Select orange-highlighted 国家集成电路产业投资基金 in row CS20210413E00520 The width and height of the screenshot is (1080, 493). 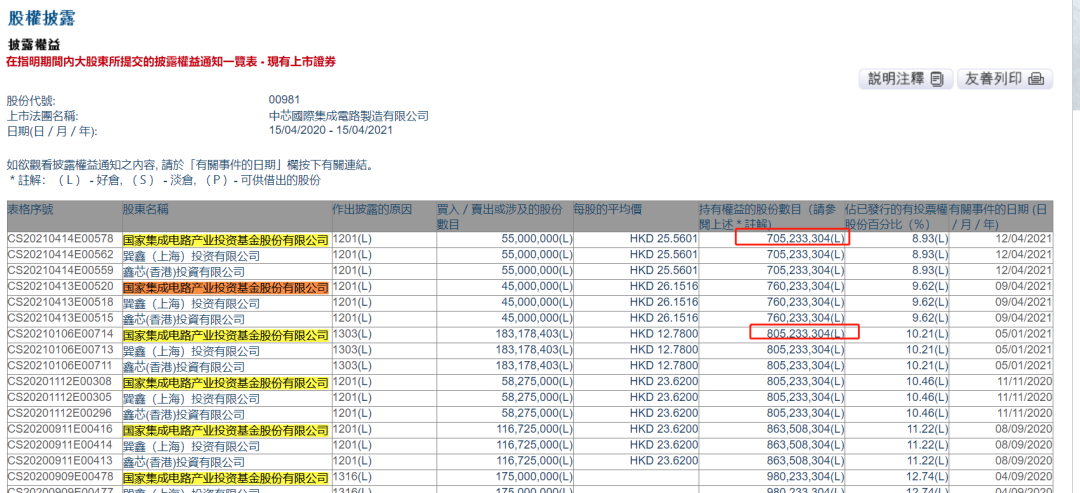click(x=226, y=287)
